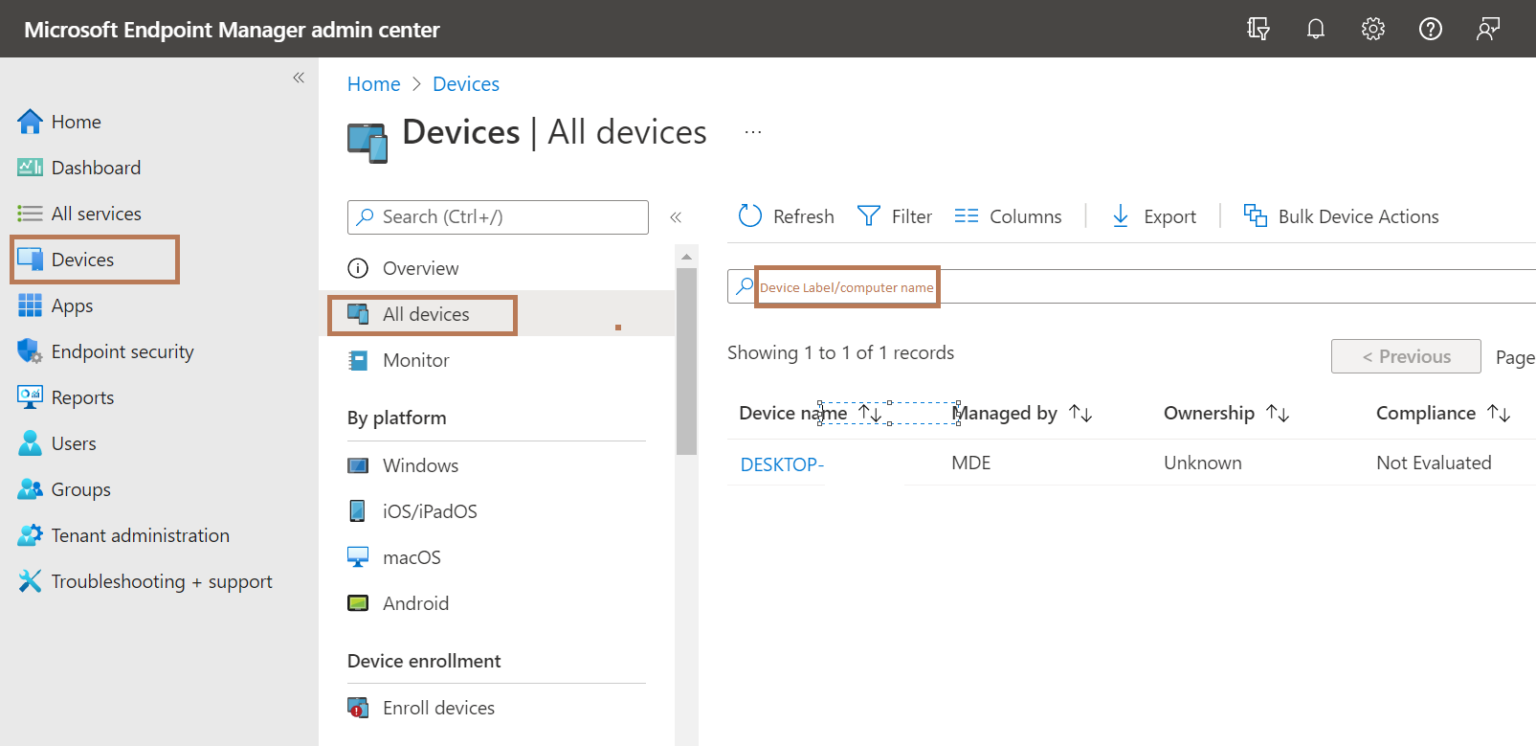
Task: Open Enroll devices
Action: coord(438,708)
